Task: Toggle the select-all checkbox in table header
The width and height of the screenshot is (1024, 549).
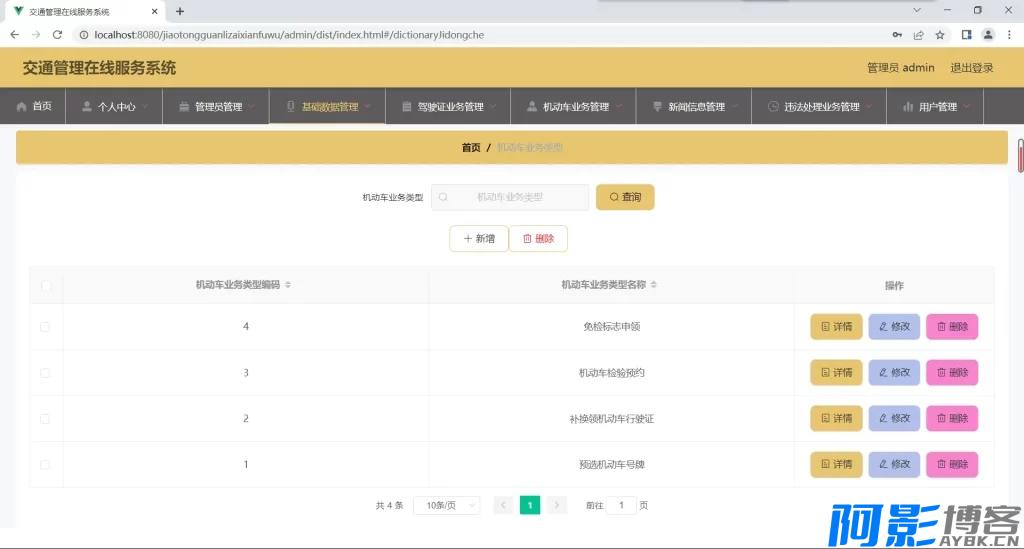Action: tap(46, 285)
